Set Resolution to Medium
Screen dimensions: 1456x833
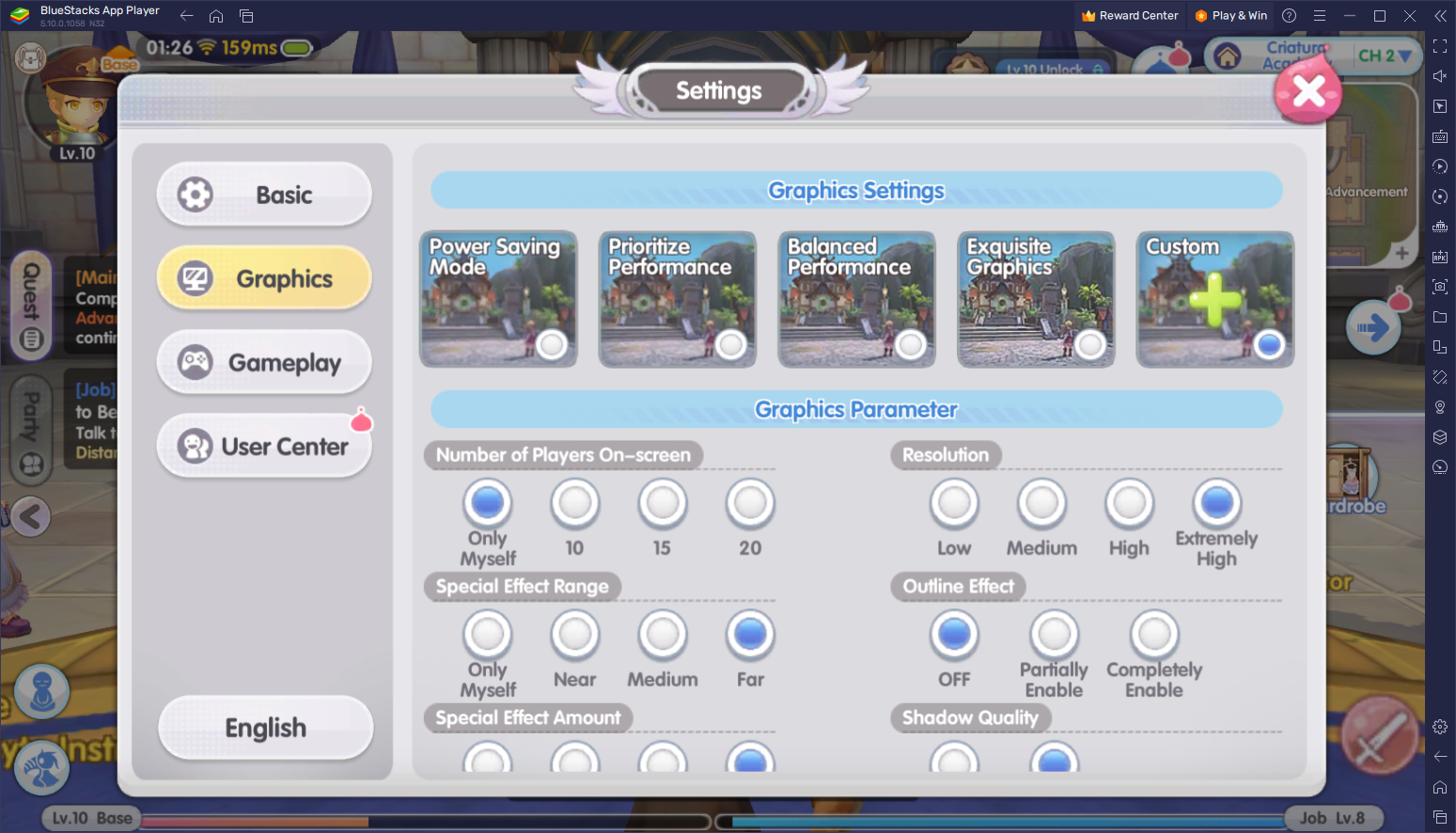point(1041,503)
